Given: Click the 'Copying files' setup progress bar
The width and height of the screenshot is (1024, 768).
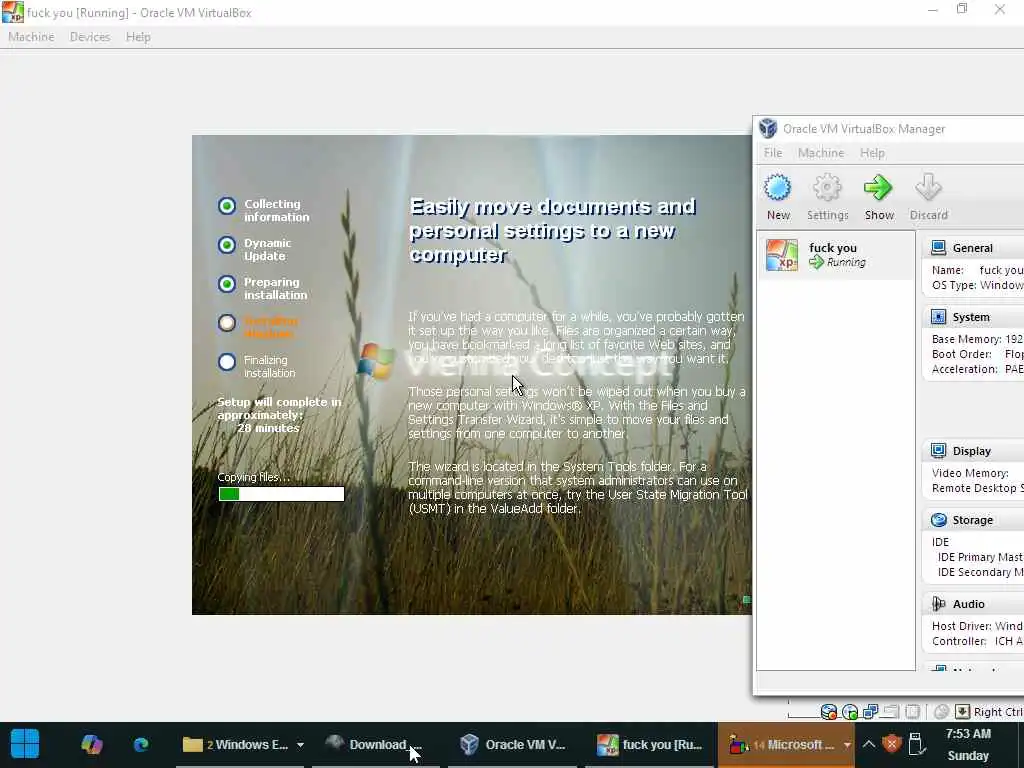Looking at the screenshot, I should [281, 494].
